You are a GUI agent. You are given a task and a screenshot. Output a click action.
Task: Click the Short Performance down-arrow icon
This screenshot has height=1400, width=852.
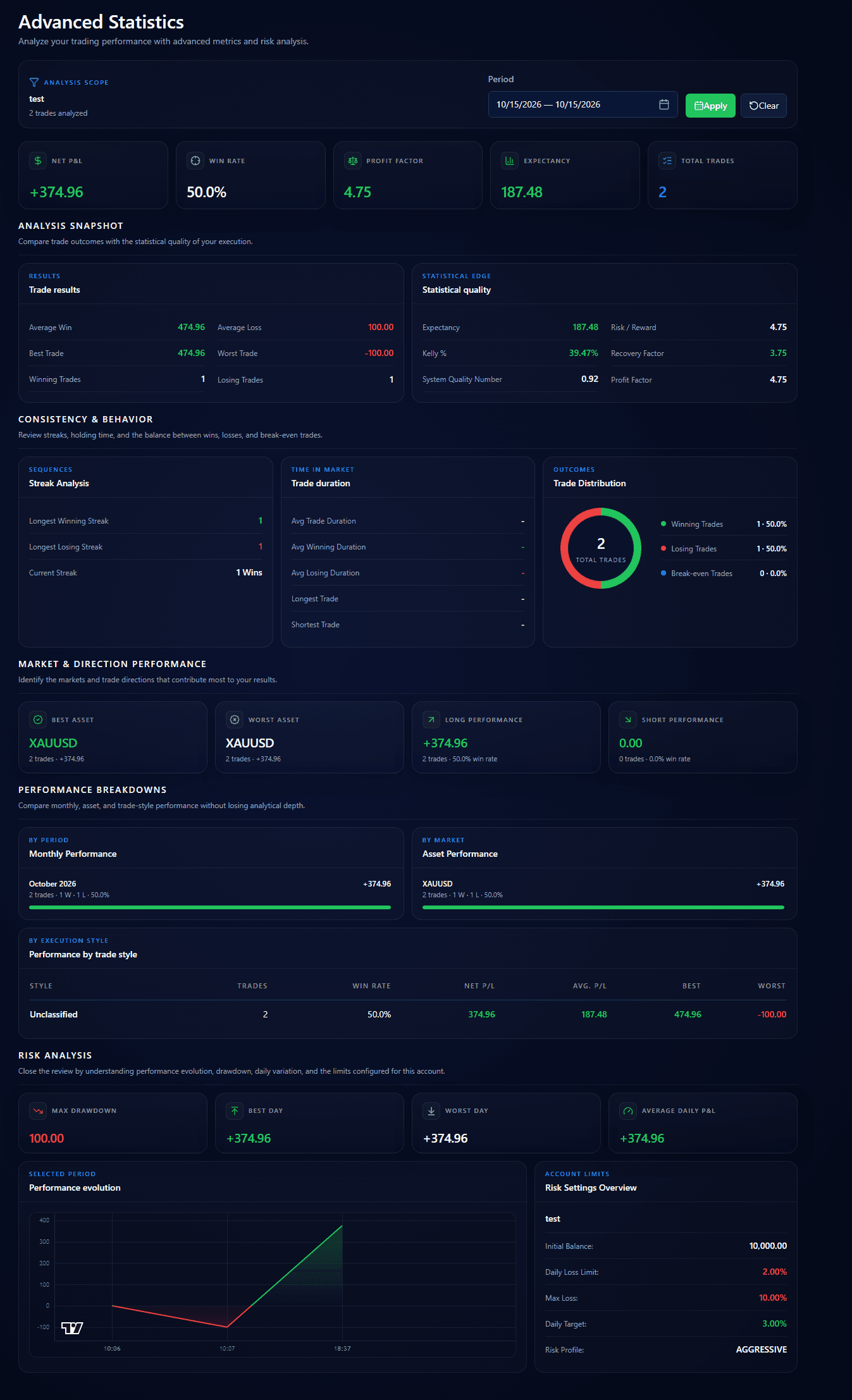(628, 720)
